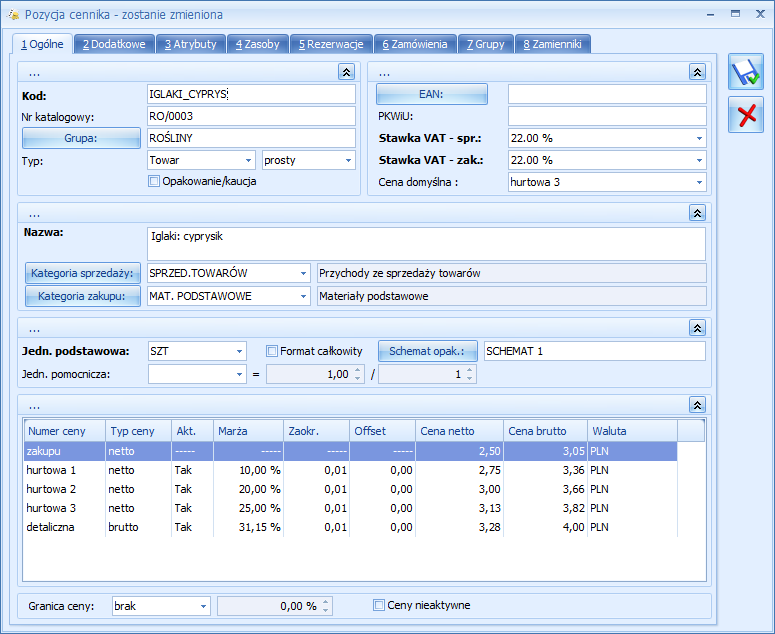The image size is (775, 634).
Task: Select the zakupu price row
Action: (350, 451)
